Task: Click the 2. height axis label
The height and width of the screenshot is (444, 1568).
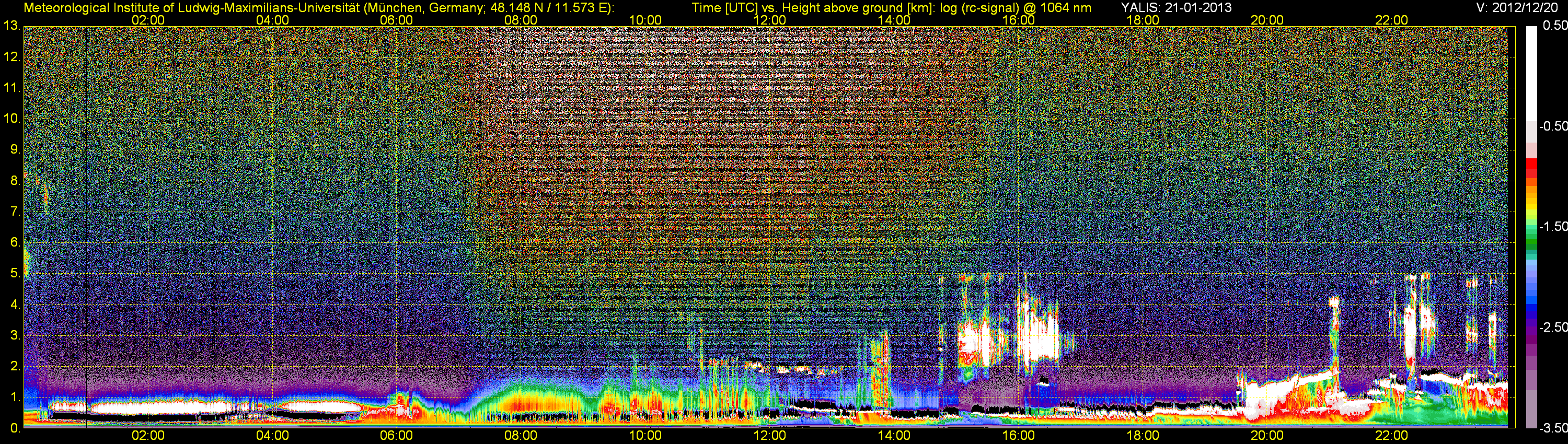Action: click(x=15, y=367)
